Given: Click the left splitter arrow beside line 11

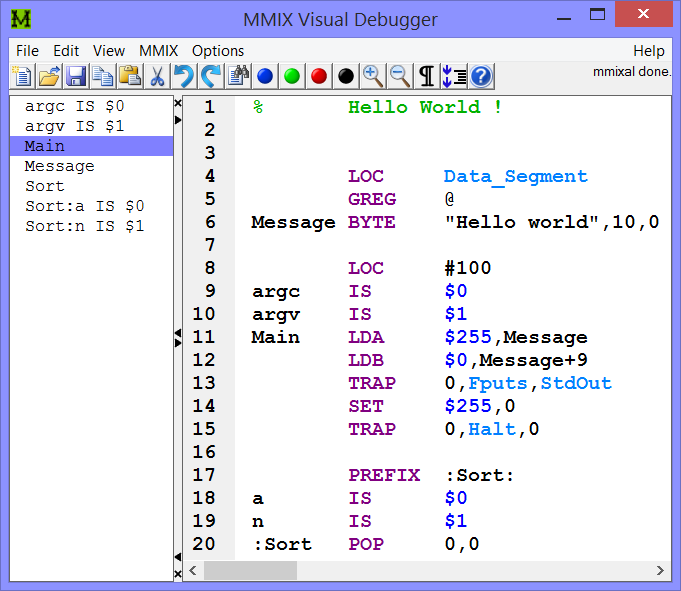Looking at the screenshot, I should (178, 333).
